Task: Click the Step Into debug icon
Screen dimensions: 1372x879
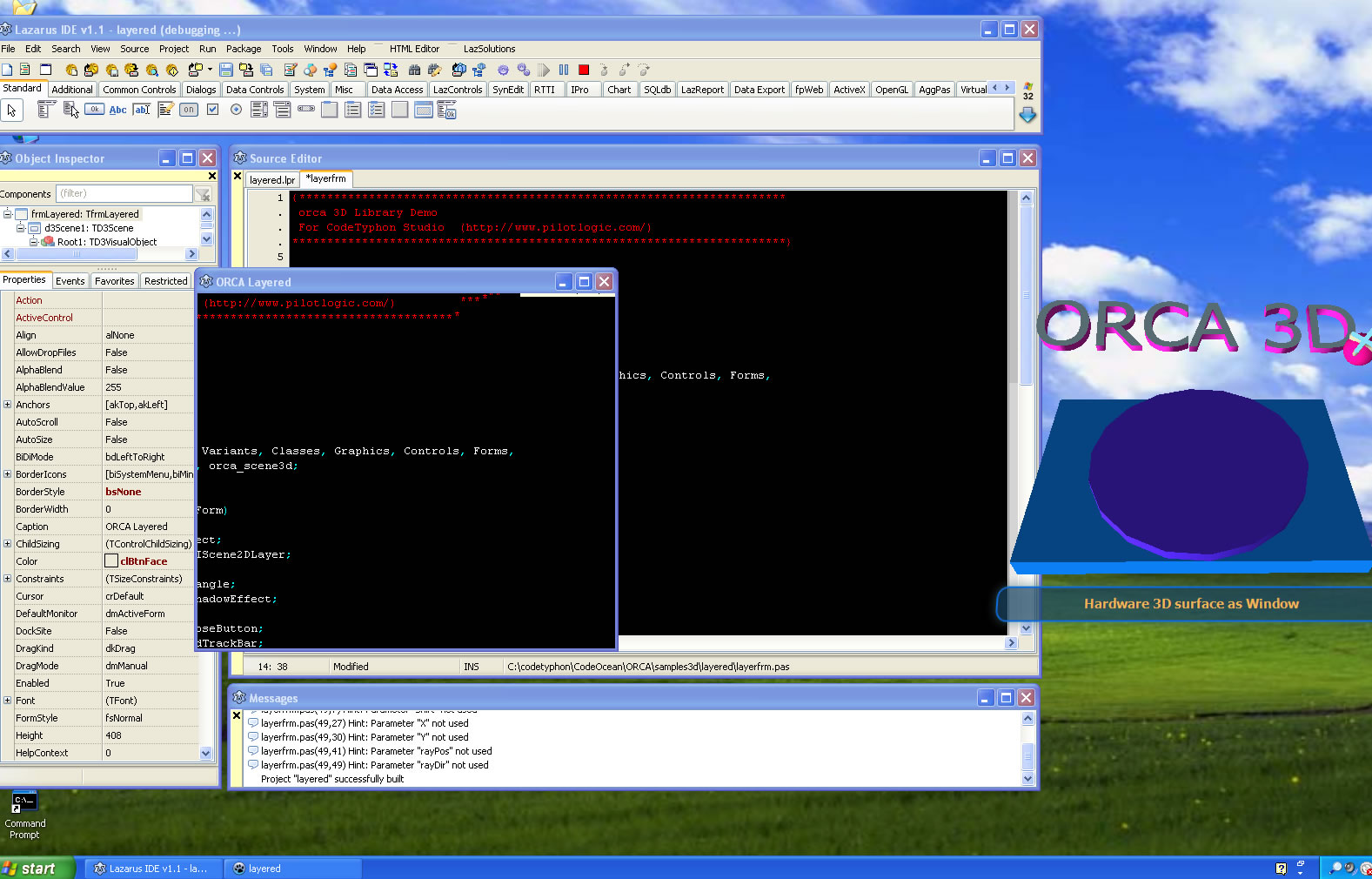Action: [603, 70]
